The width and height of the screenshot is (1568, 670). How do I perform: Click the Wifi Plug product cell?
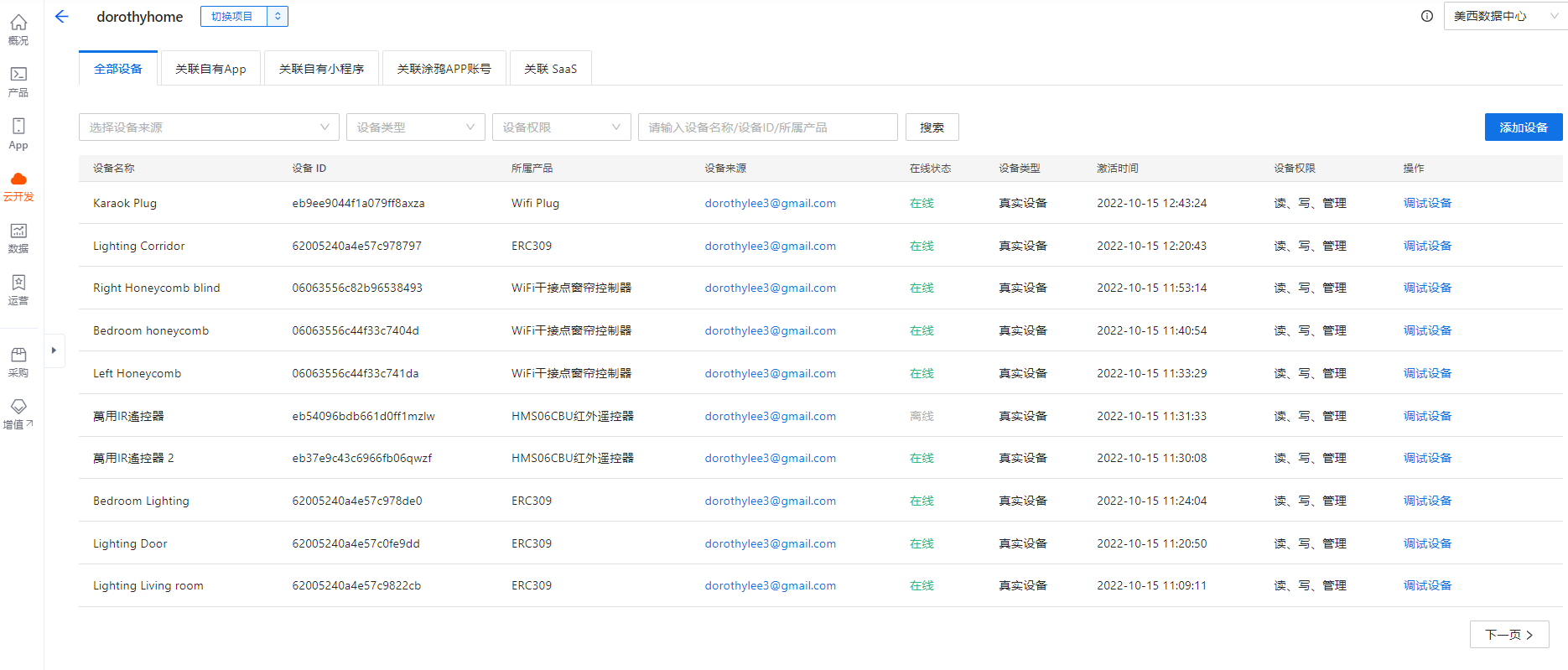(535, 203)
